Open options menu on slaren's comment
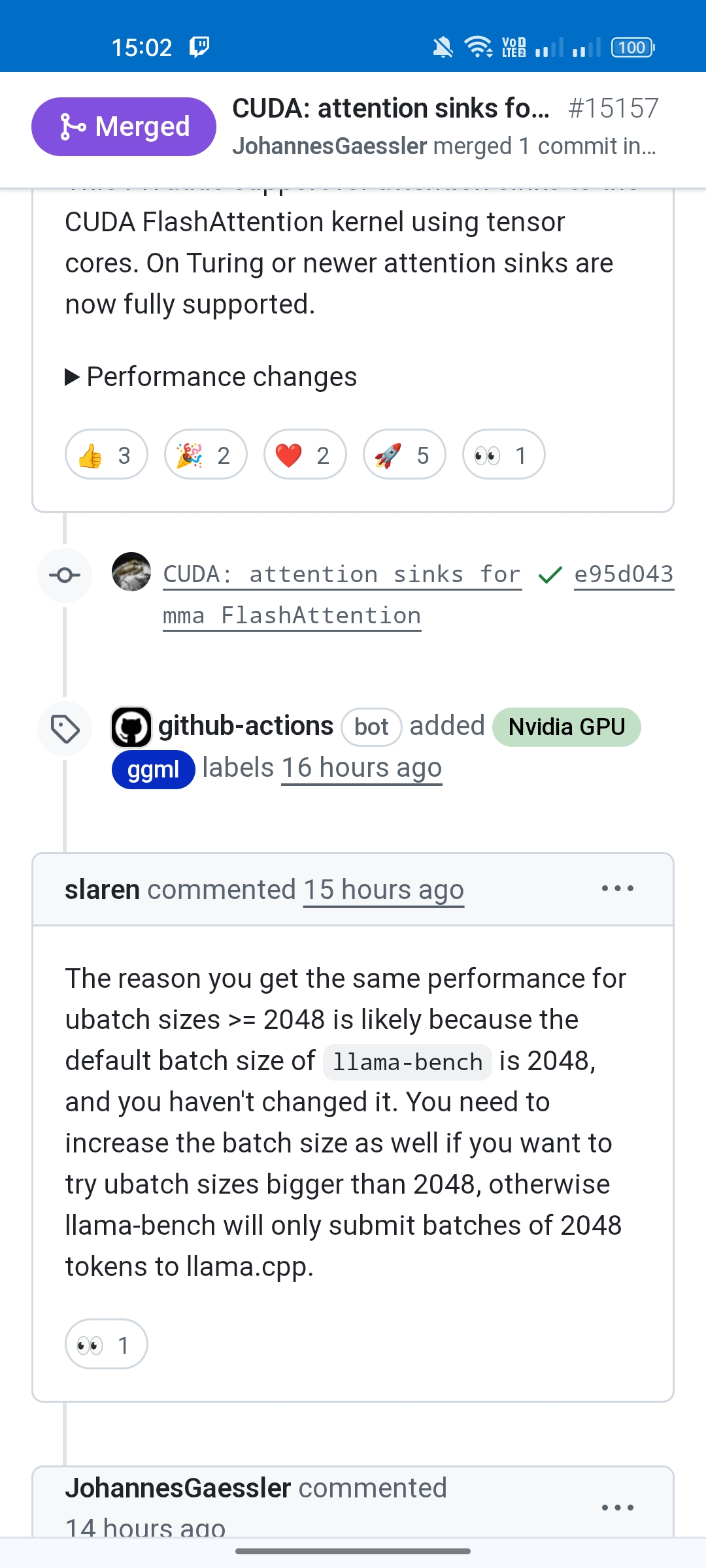706x1568 pixels. (618, 889)
